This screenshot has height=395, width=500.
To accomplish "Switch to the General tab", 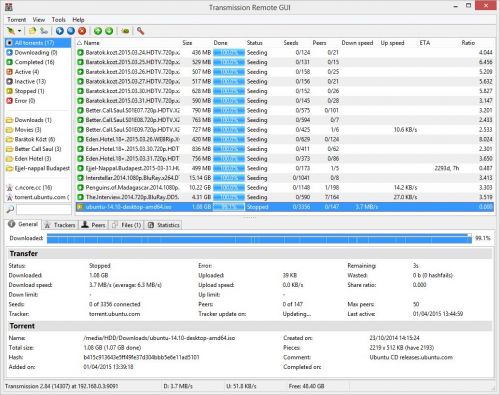I will click(x=23, y=224).
